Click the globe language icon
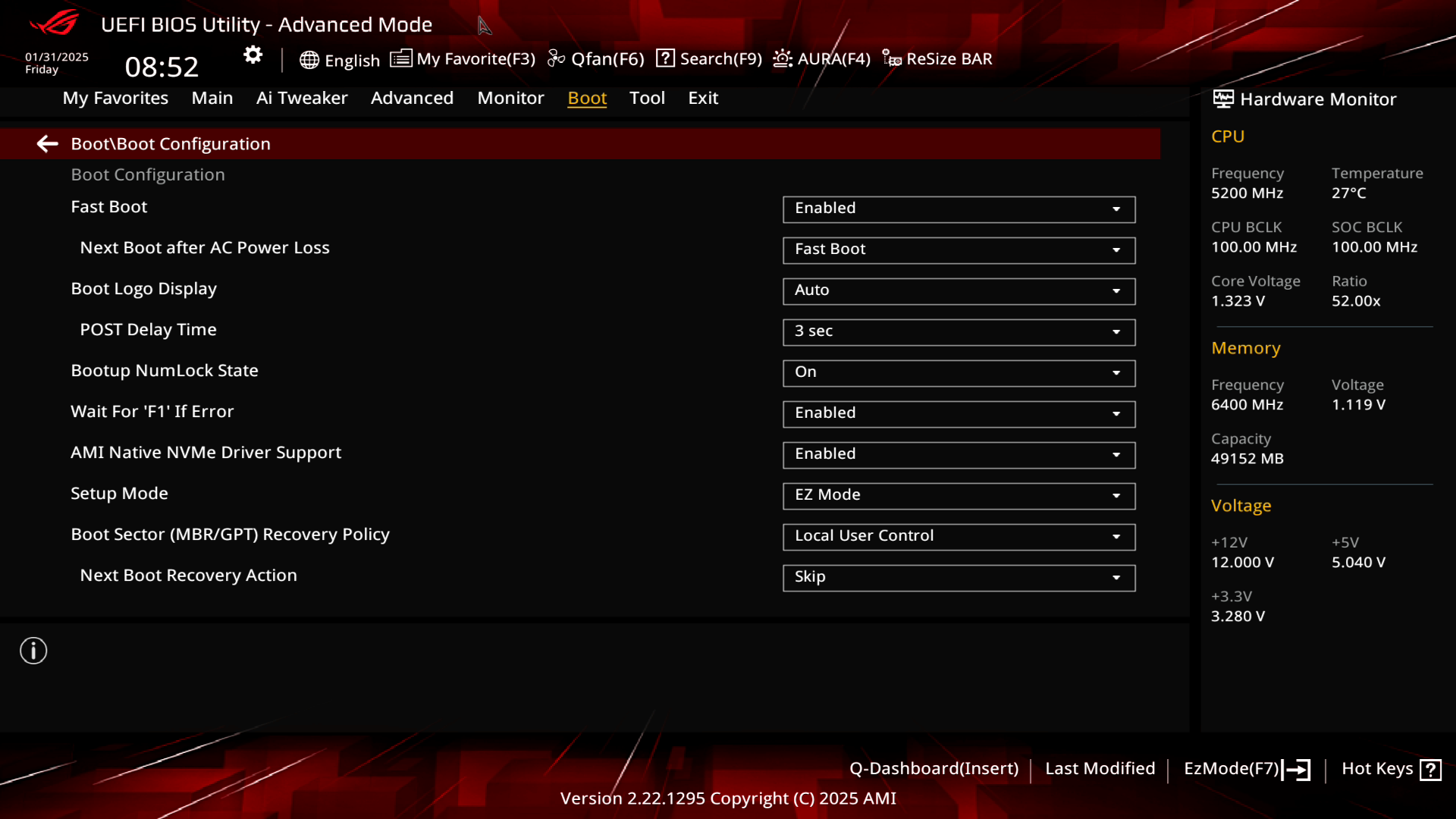Viewport: 1456px width, 819px height. click(309, 60)
